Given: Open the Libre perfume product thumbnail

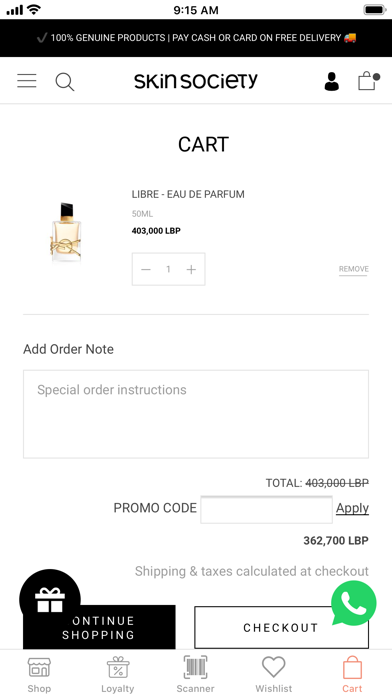Looking at the screenshot, I should point(66,231).
